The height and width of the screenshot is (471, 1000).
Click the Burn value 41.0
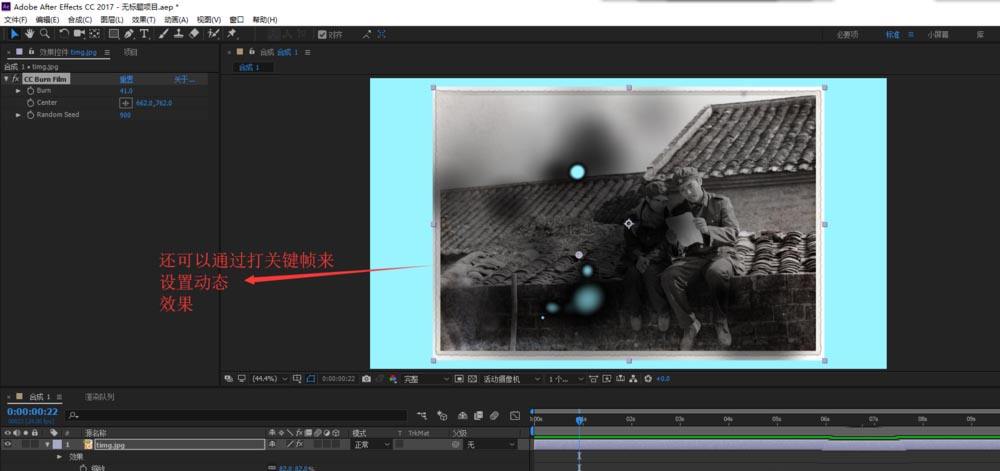pyautogui.click(x=126, y=91)
